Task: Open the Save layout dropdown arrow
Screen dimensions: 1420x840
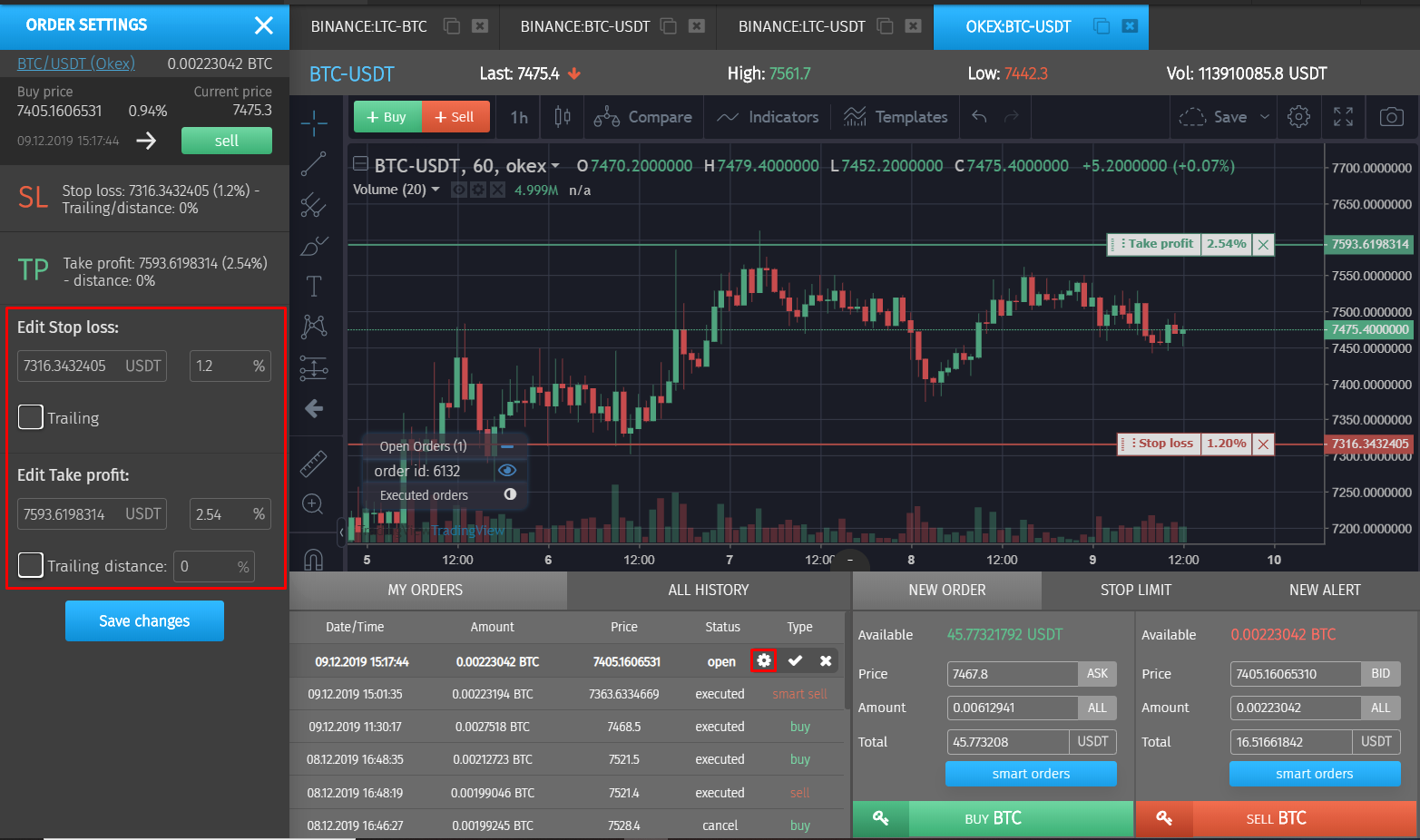Action: [1264, 117]
